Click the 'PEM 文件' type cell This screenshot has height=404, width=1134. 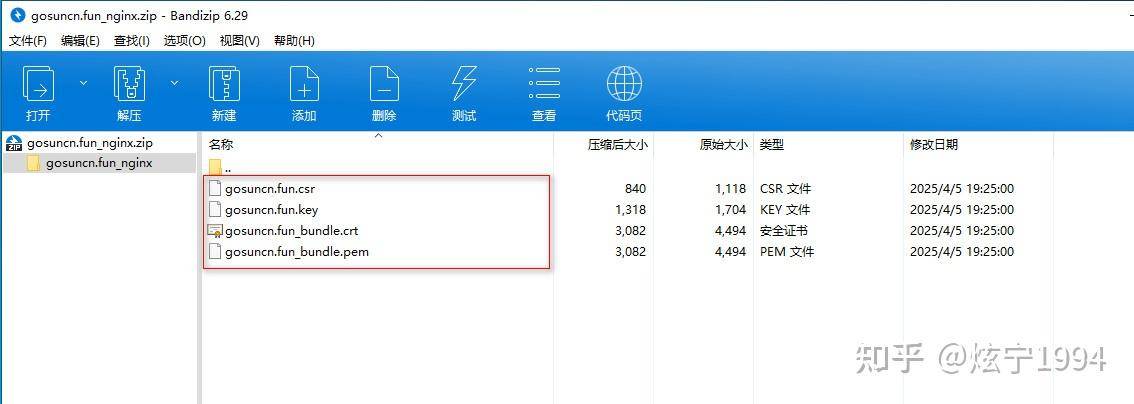(x=786, y=252)
